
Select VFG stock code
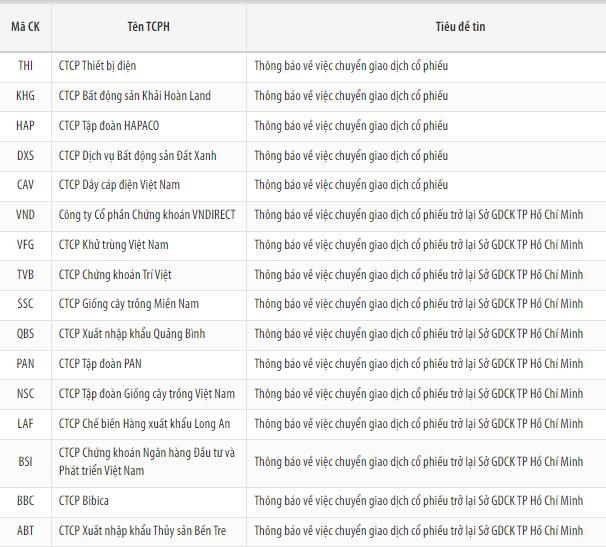(x=25, y=245)
